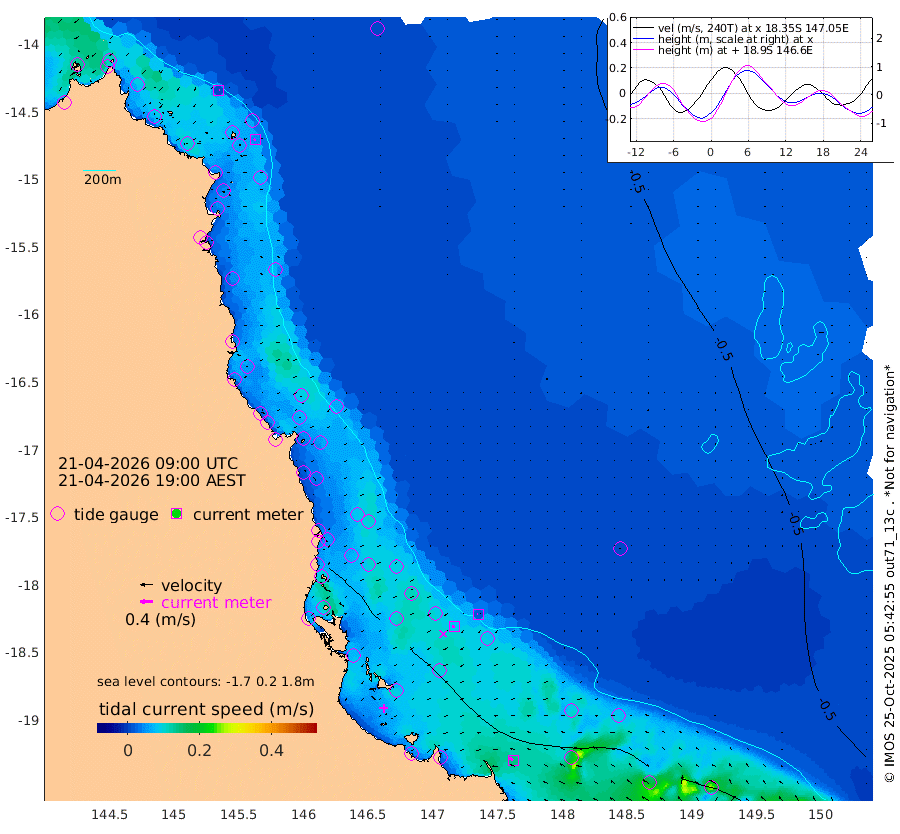Click the isolated offshore tide gauge circle near 148.5E
Screen dimensions: 900x834
point(620,548)
